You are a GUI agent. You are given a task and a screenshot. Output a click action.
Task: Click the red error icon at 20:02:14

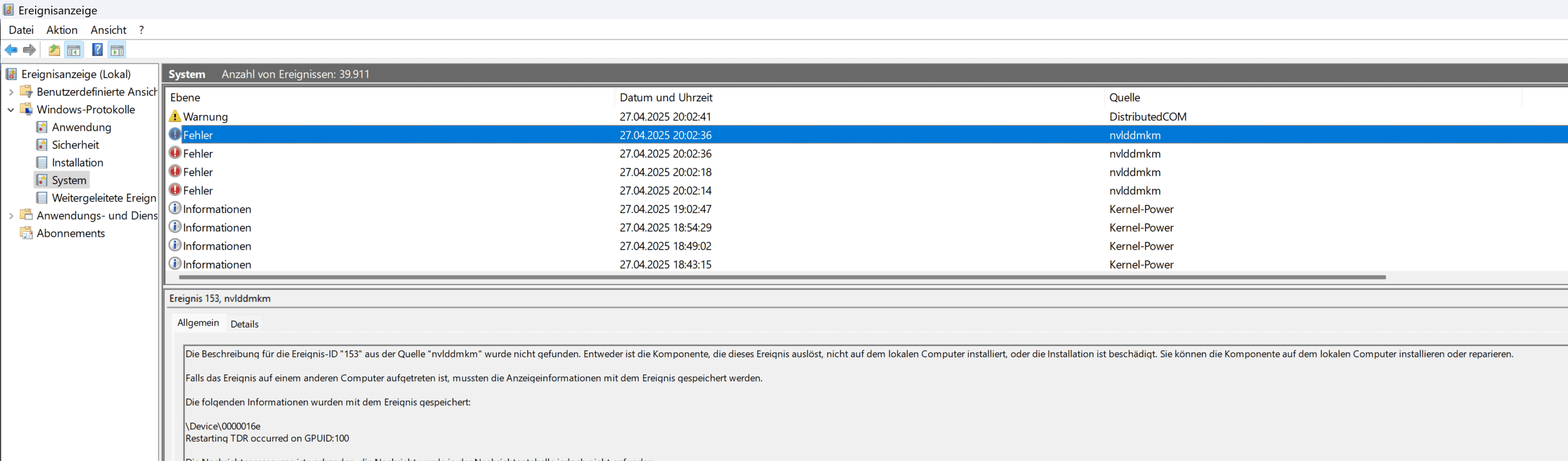point(175,190)
